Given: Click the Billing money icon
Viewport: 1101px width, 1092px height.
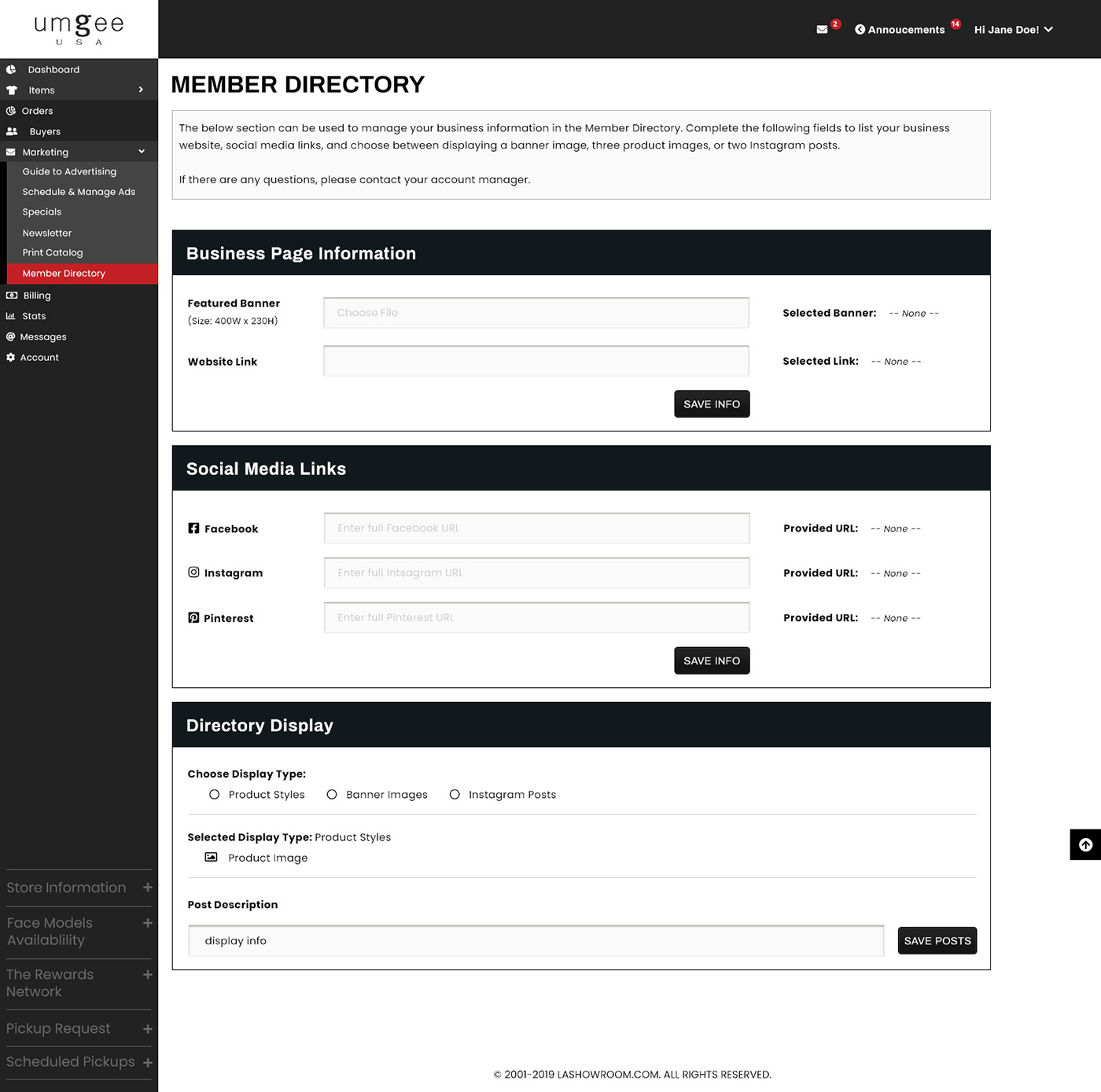Looking at the screenshot, I should pyautogui.click(x=12, y=296).
